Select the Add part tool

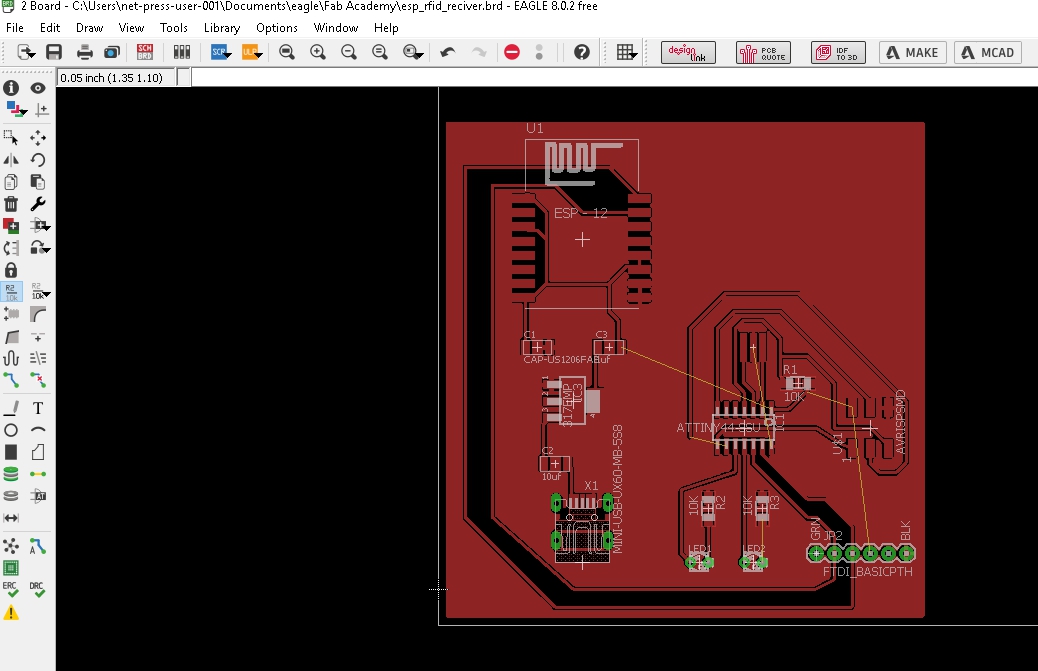tap(11, 226)
